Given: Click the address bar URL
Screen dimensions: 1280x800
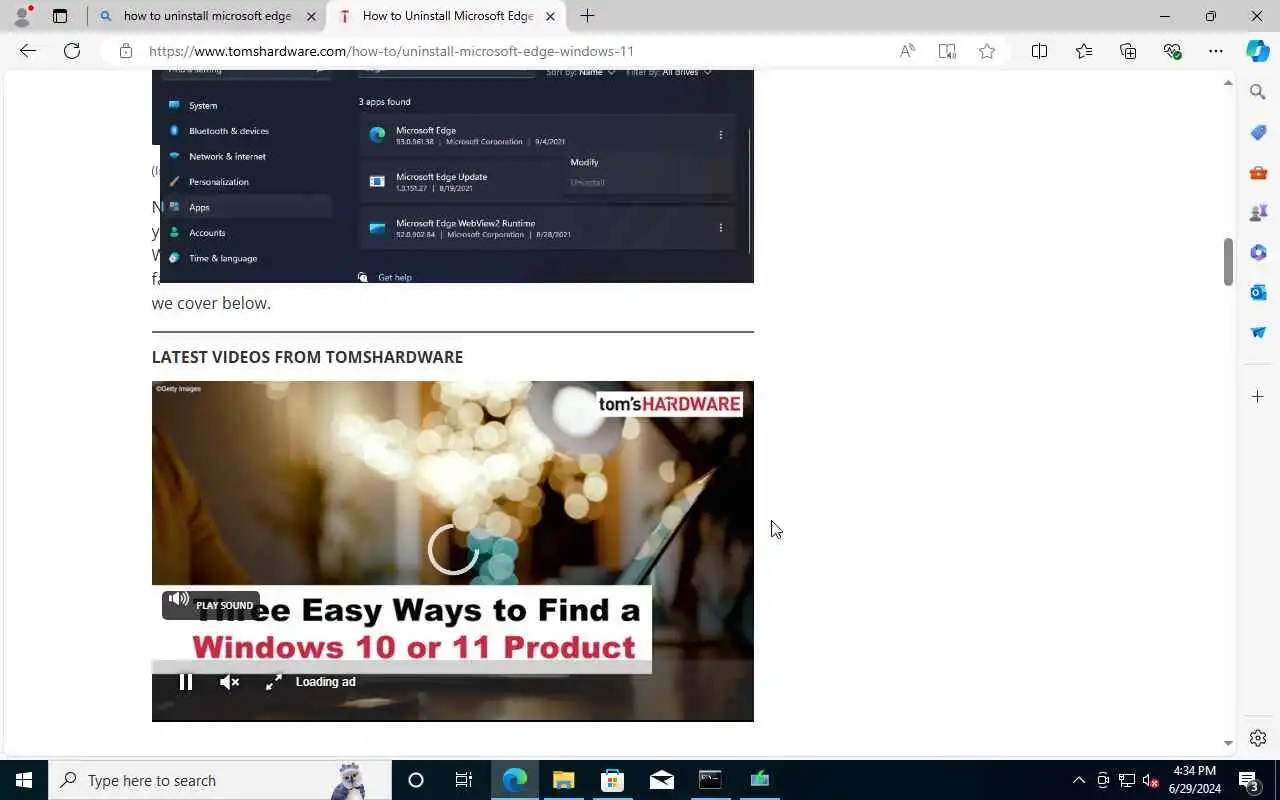Looking at the screenshot, I should (x=391, y=51).
